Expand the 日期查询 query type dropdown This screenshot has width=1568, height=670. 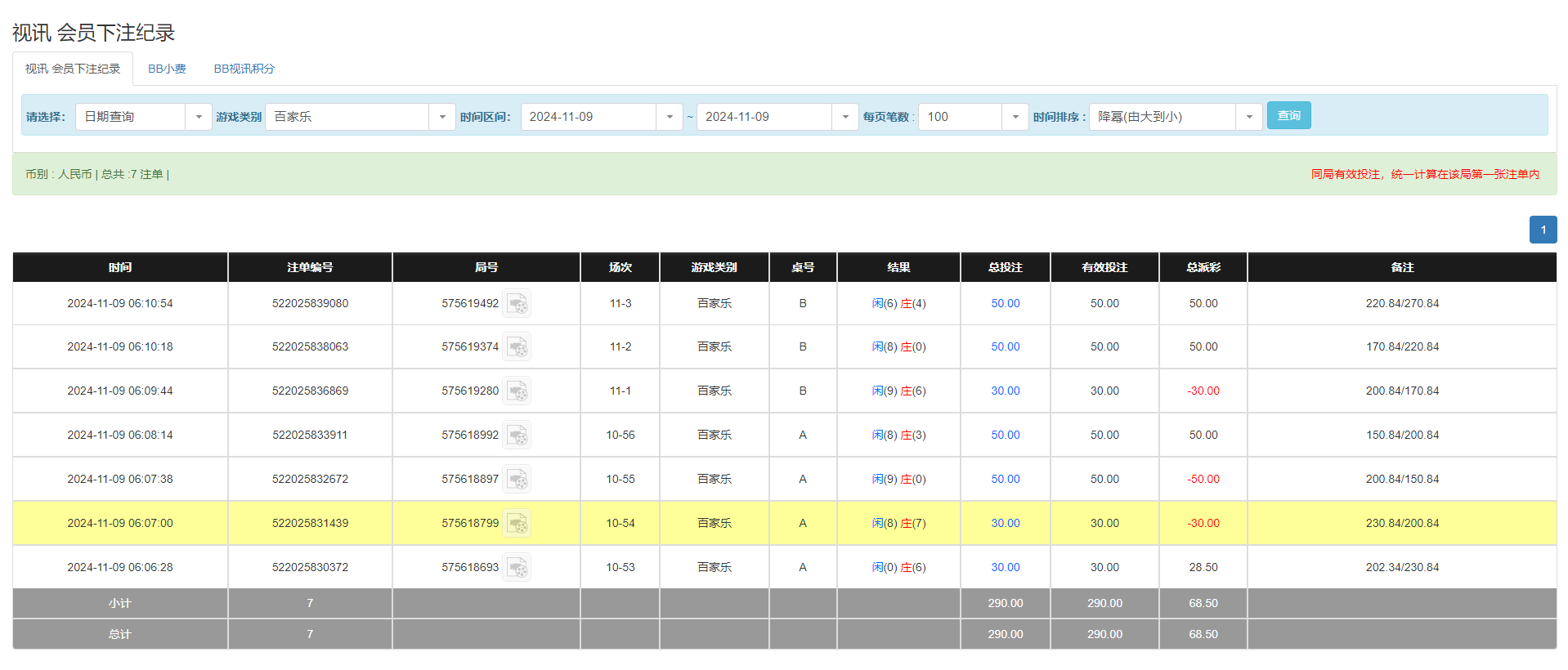198,117
